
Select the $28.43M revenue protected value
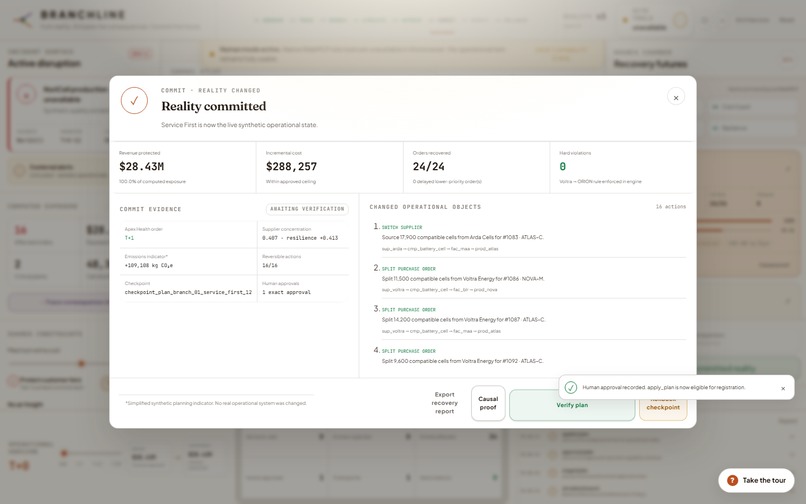pyautogui.click(x=141, y=167)
